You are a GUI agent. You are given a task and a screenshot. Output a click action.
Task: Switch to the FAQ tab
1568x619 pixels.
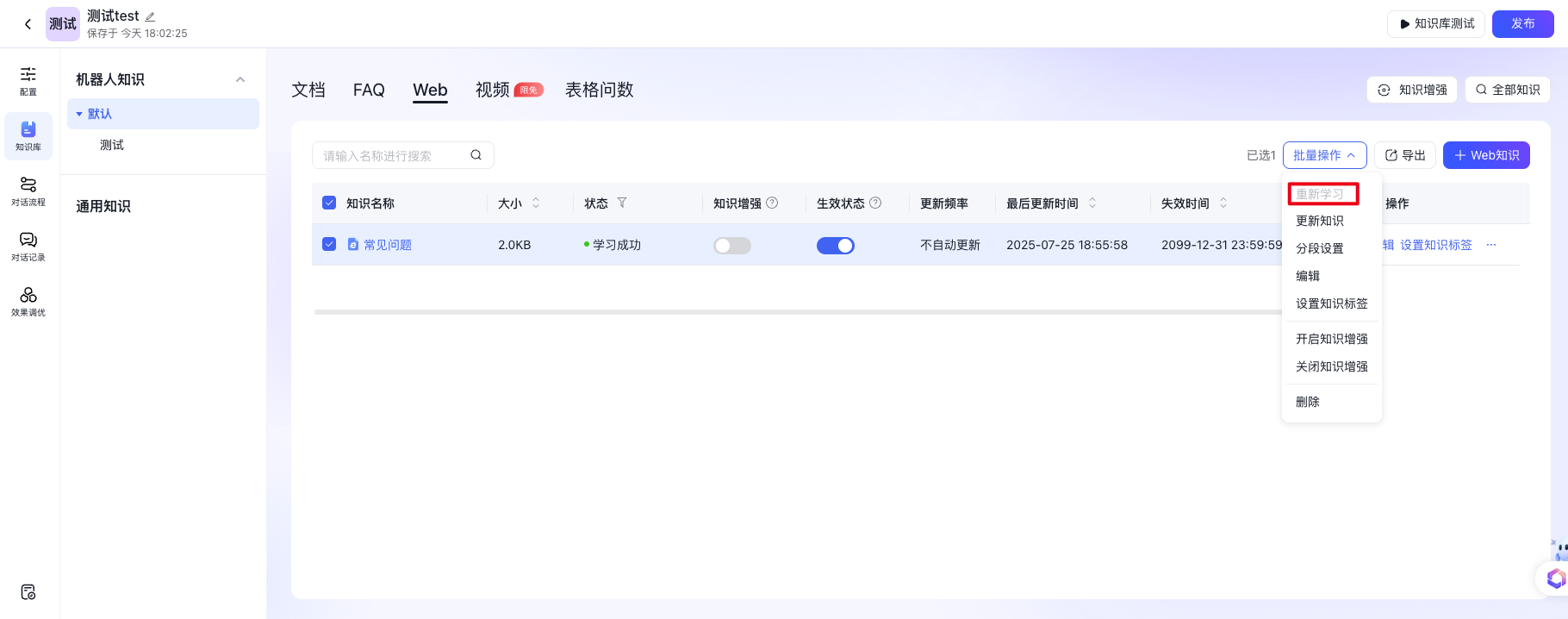pyautogui.click(x=369, y=90)
